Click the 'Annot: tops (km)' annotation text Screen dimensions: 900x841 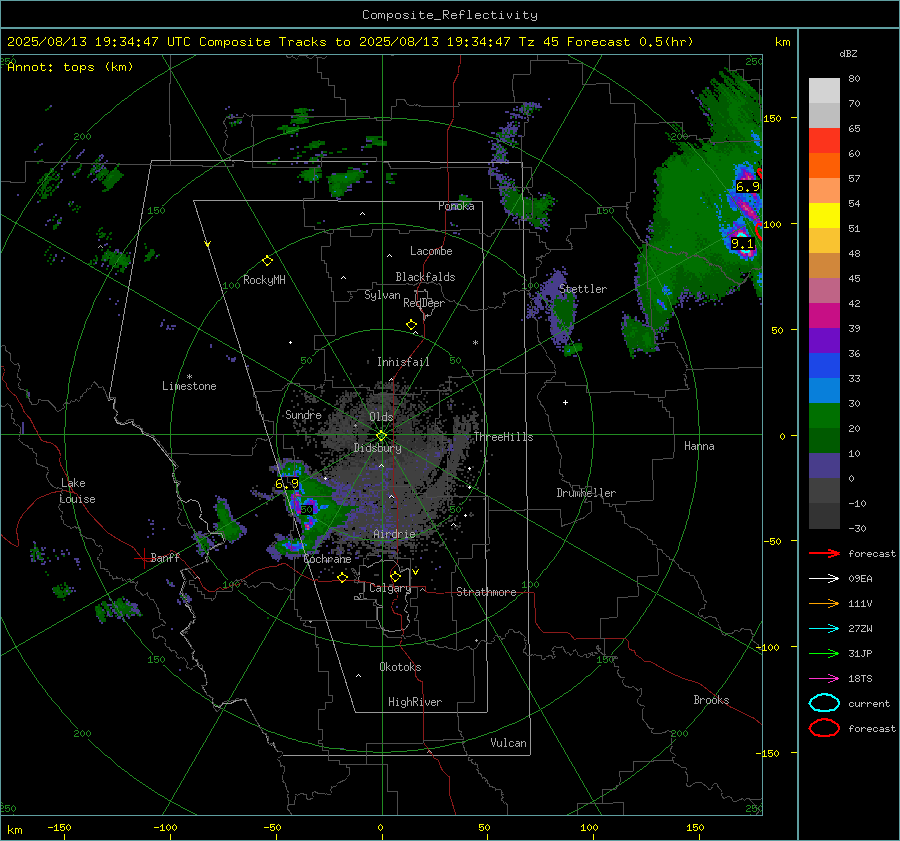[70, 67]
